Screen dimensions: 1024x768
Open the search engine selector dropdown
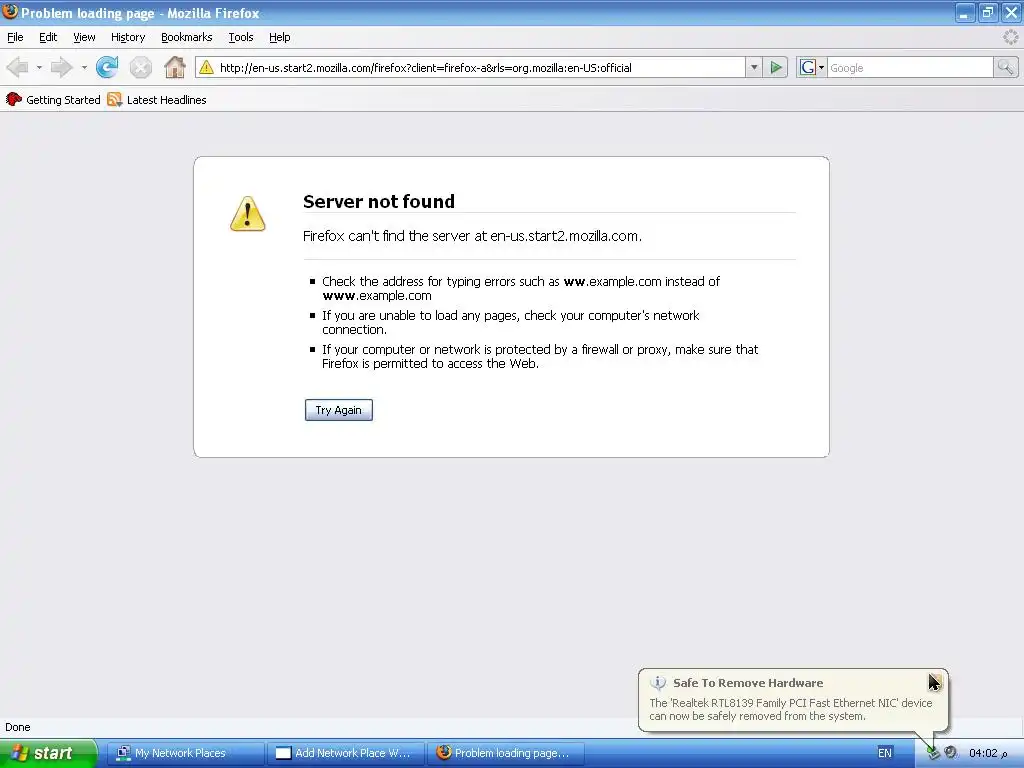822,67
